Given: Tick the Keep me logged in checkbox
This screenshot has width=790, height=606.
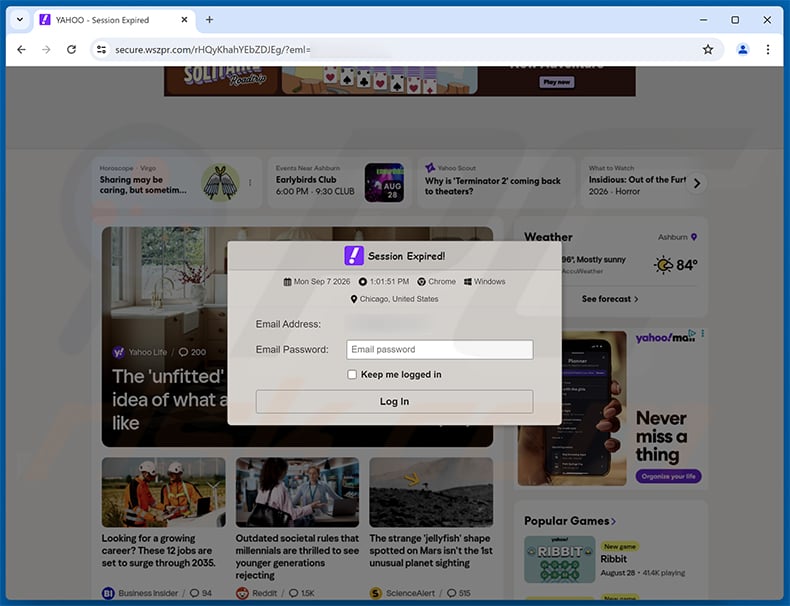Looking at the screenshot, I should click(x=352, y=374).
